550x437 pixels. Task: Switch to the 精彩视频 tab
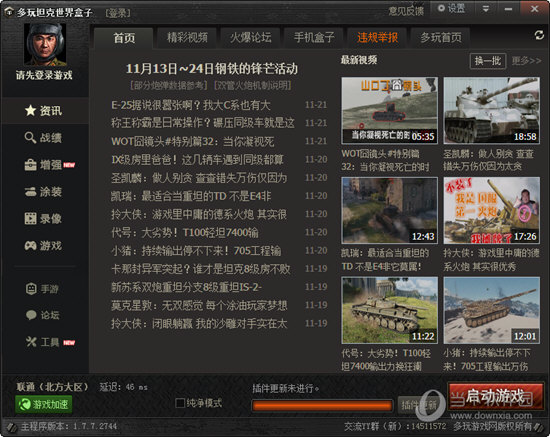coord(187,38)
